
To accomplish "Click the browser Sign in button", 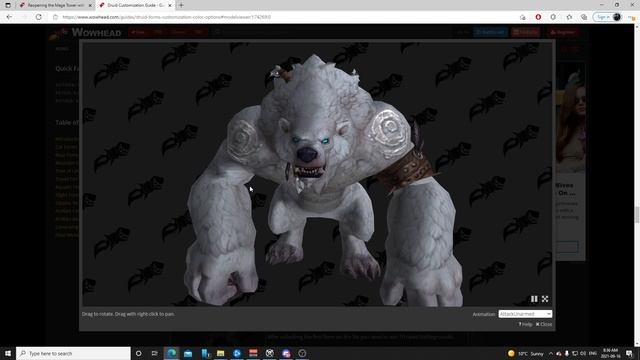I will pyautogui.click(x=603, y=17).
